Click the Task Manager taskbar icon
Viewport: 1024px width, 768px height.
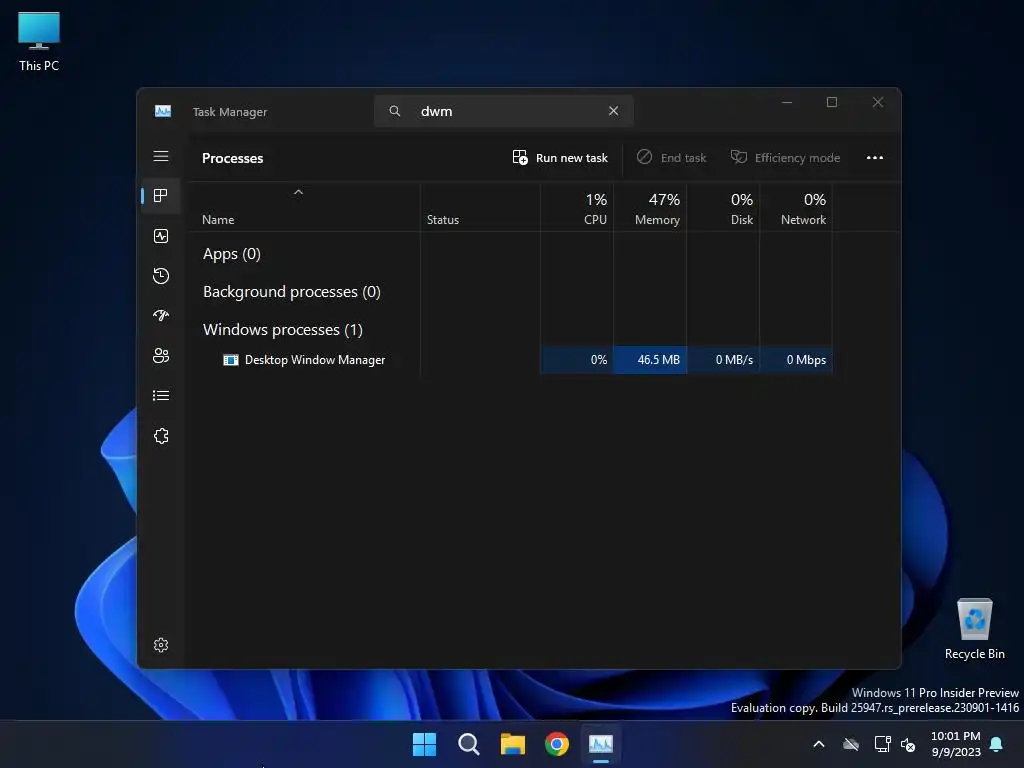coord(601,744)
